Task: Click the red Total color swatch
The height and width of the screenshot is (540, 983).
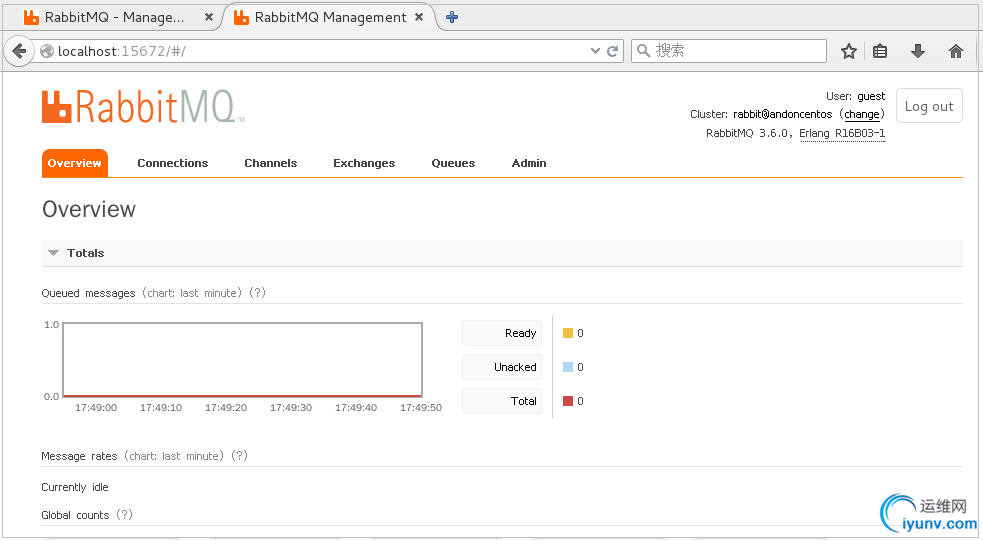Action: (568, 401)
